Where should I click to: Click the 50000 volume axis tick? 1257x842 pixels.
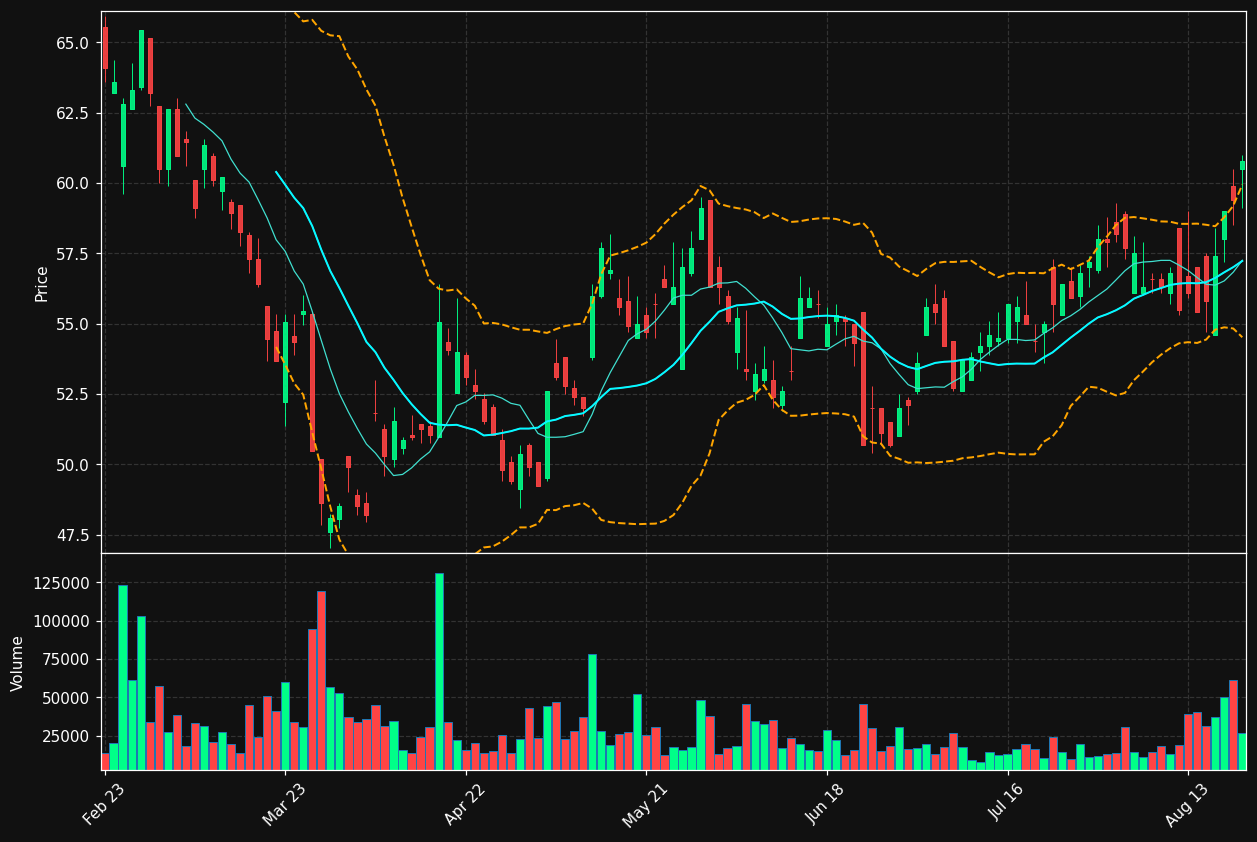click(x=66, y=698)
